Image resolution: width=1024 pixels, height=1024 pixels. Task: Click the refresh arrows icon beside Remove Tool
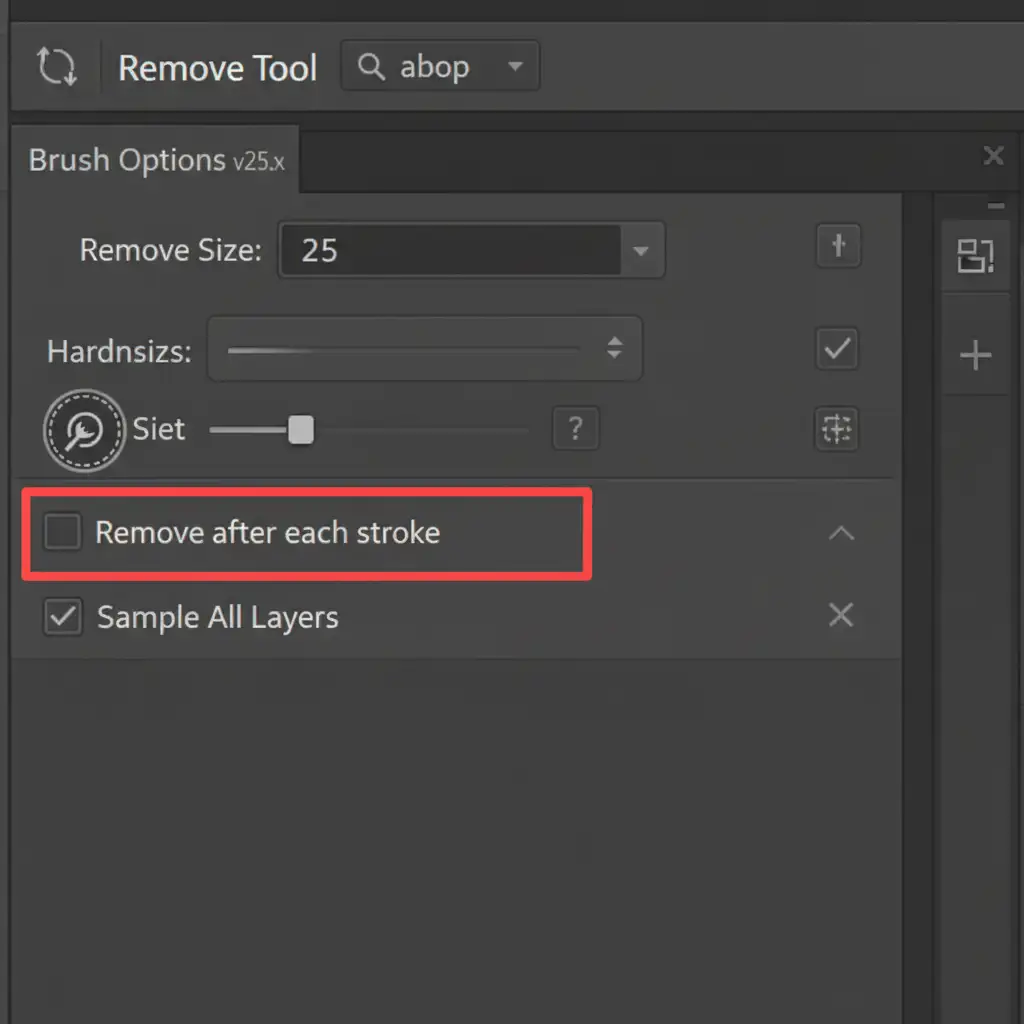click(x=56, y=67)
